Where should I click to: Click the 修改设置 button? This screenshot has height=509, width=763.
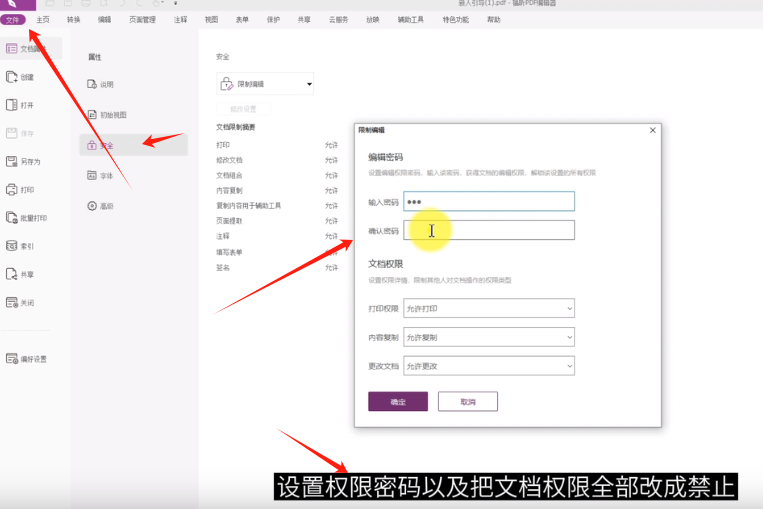coord(243,109)
